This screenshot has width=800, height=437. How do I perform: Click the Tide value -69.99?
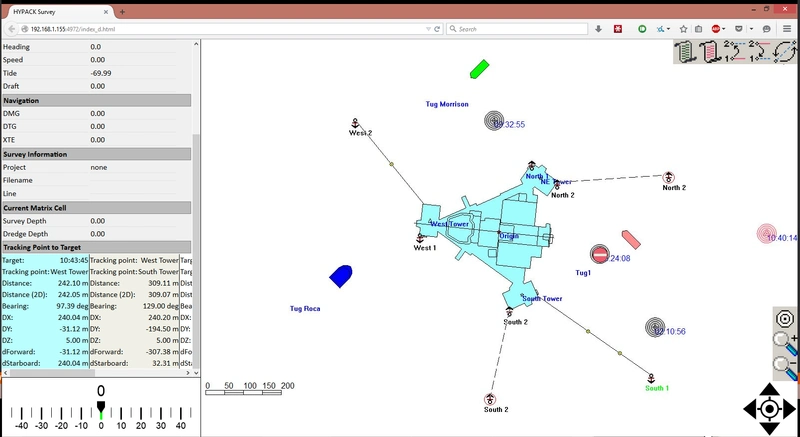(101, 73)
